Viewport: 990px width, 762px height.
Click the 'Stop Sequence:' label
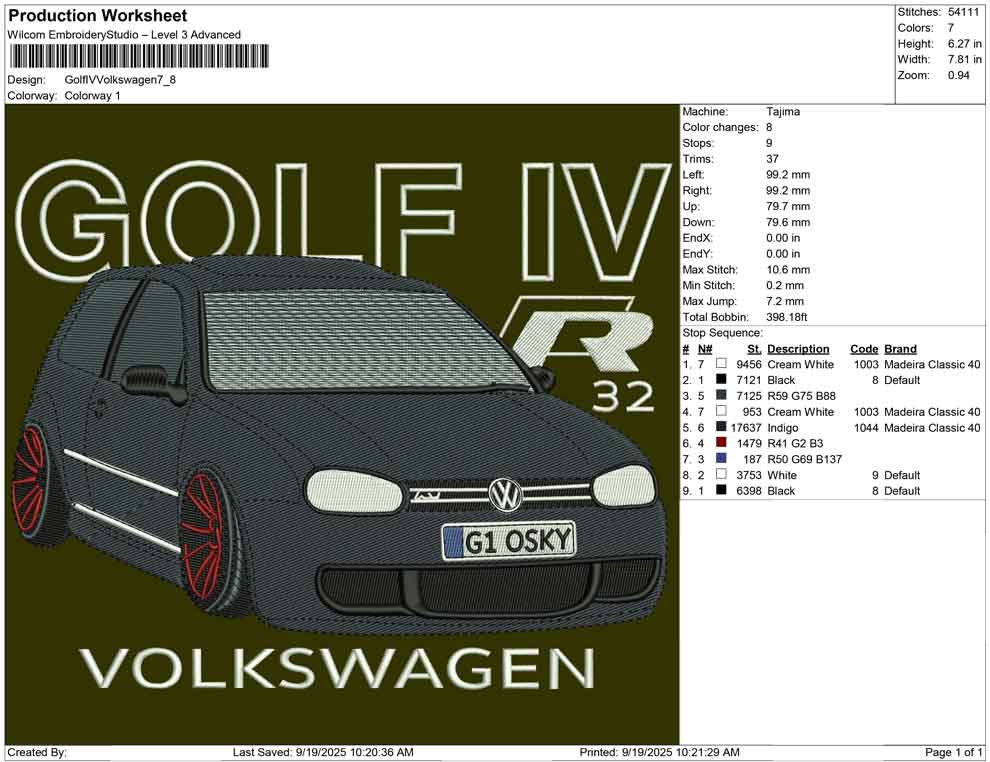tap(722, 332)
